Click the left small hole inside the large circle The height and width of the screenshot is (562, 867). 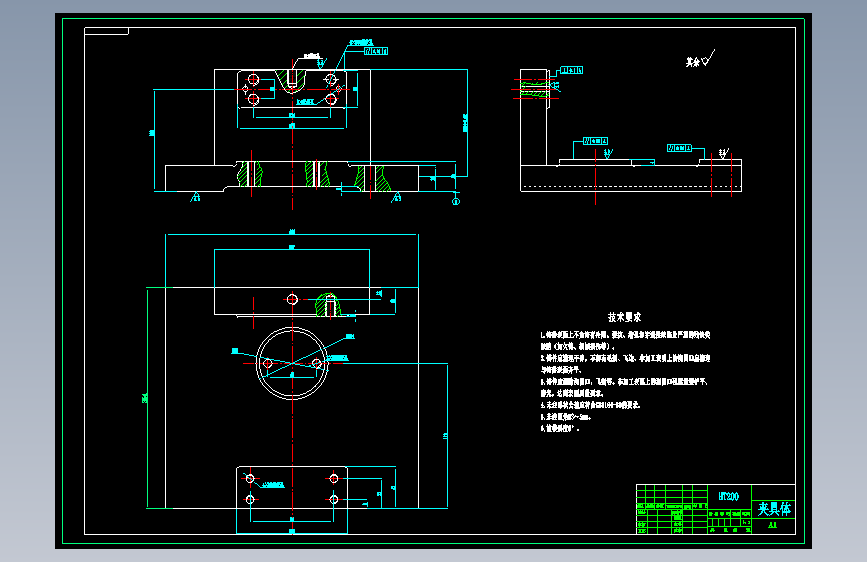[x=268, y=363]
